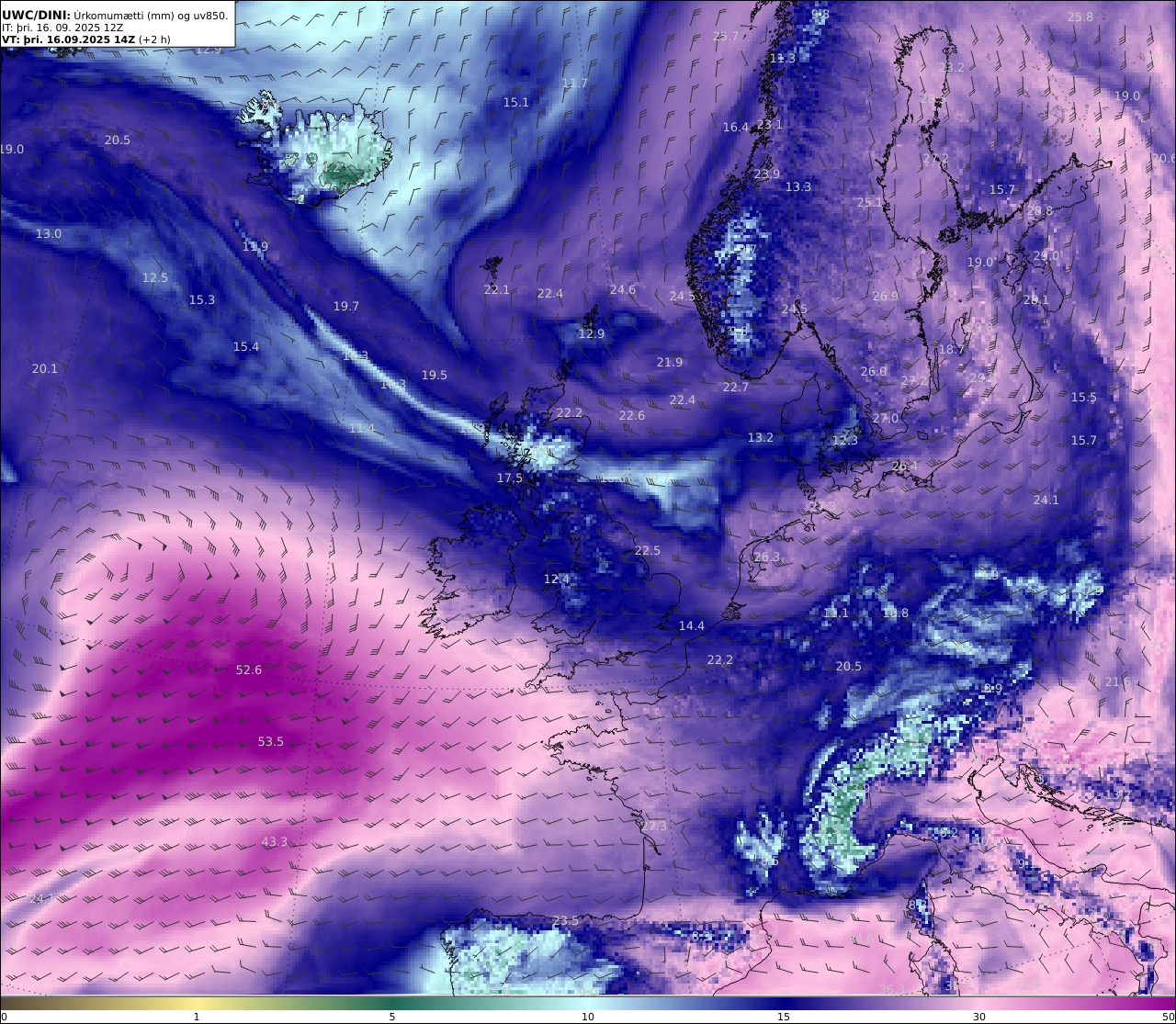Click the 13.0 value label

point(49,234)
